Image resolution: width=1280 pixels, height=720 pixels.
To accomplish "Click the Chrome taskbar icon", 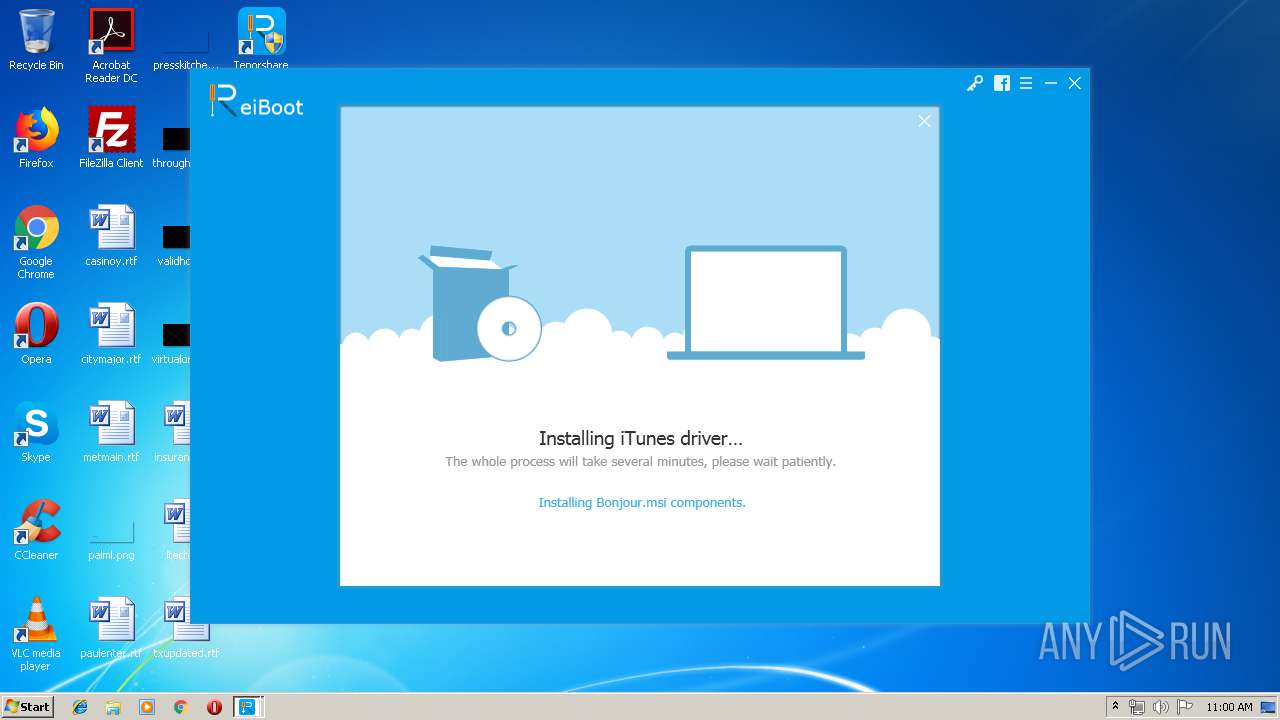I will pos(180,707).
